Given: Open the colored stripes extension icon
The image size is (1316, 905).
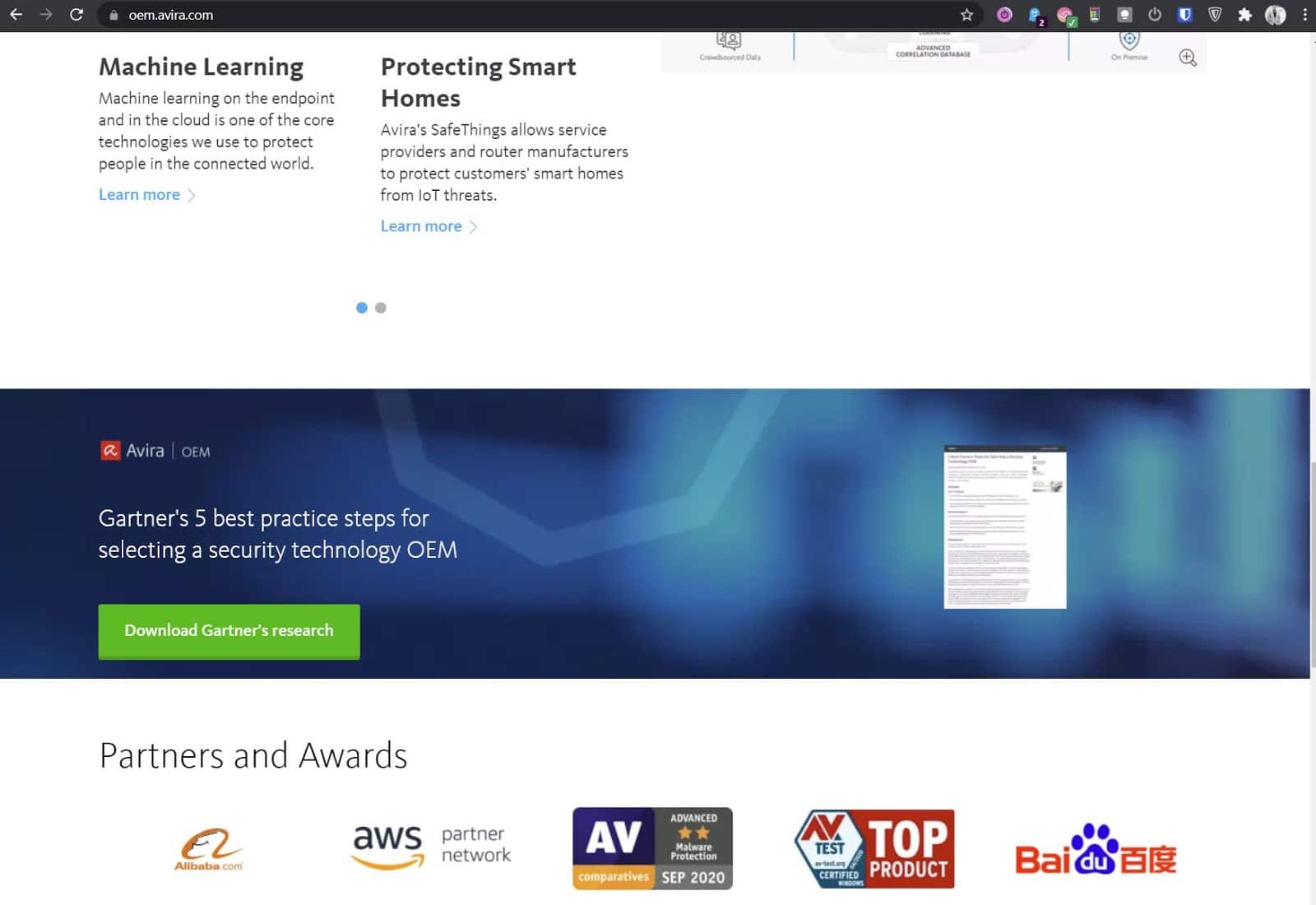Looking at the screenshot, I should coord(1095,15).
